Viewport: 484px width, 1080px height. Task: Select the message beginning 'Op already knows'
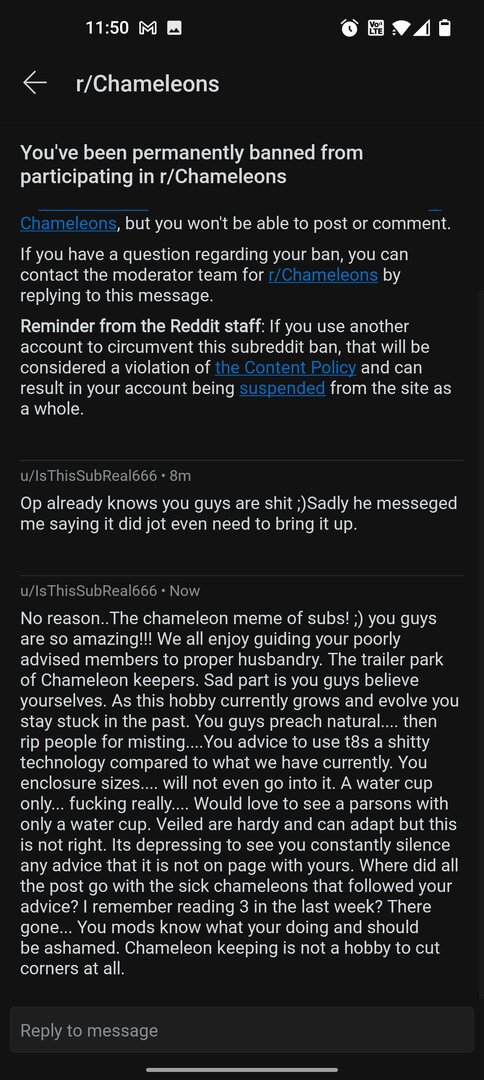pyautogui.click(x=239, y=513)
